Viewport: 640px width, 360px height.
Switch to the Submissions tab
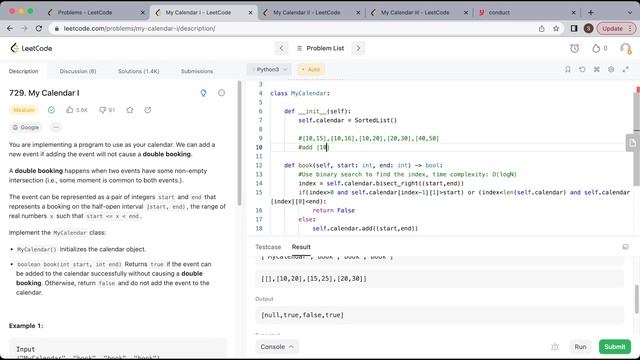(197, 71)
